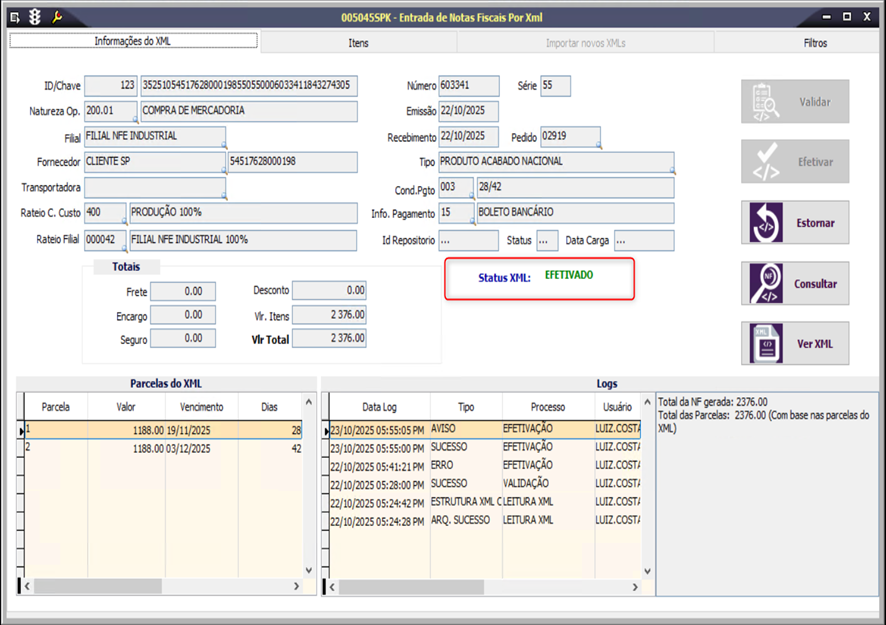Click the disabled Efetivar button
The height and width of the screenshot is (625, 886).
pos(795,162)
